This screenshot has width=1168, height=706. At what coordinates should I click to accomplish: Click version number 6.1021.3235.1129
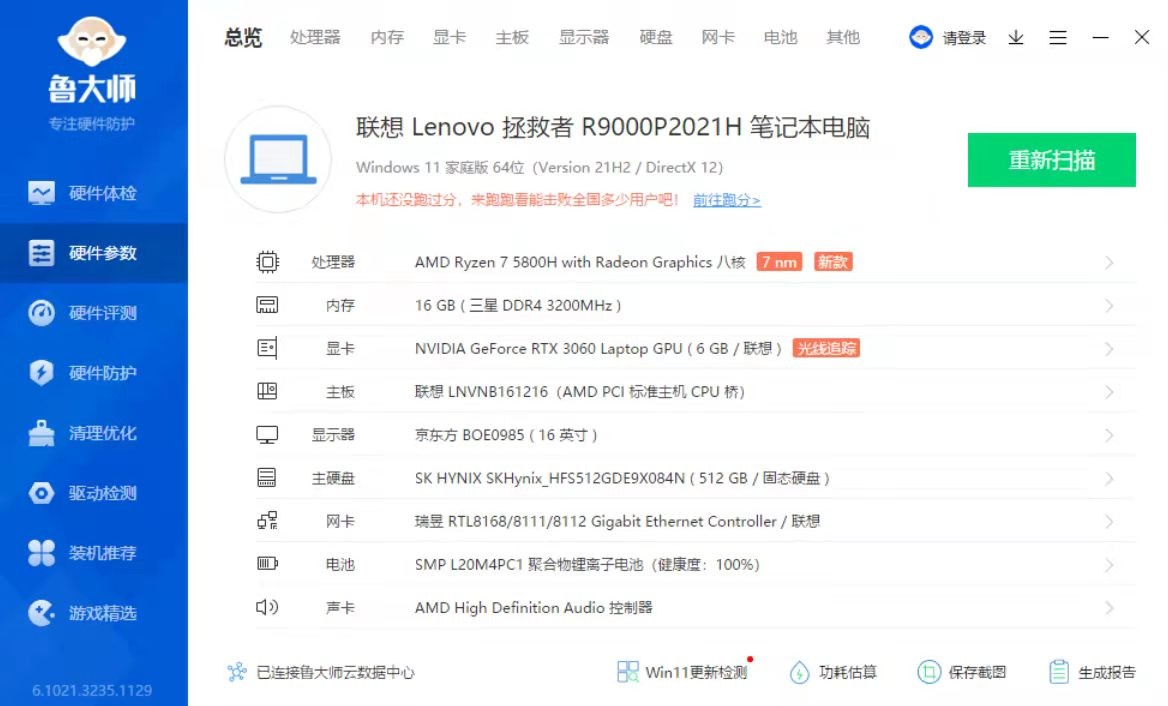[92, 690]
